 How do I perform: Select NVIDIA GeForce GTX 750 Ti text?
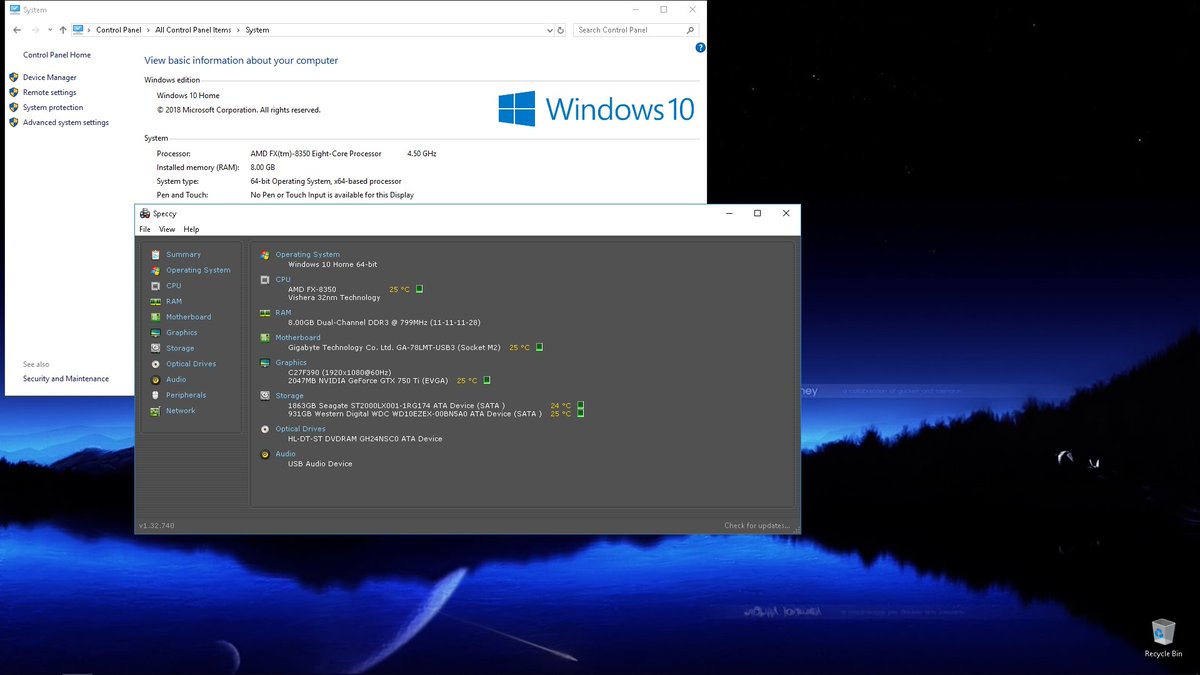[x=368, y=380]
